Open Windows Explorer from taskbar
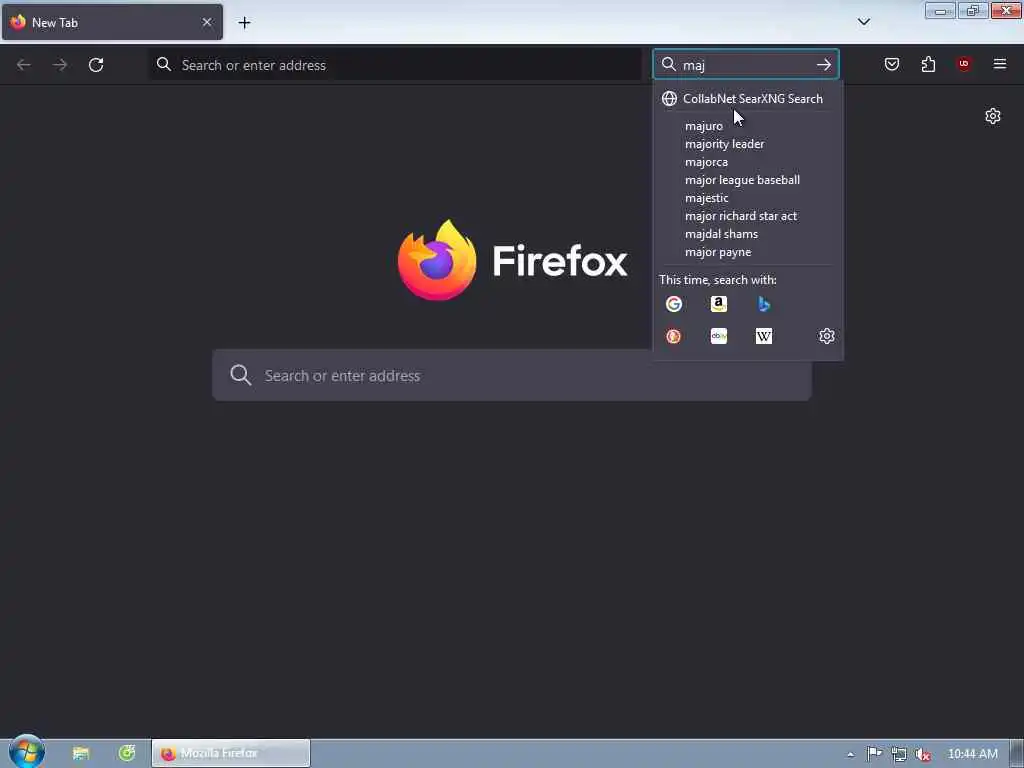 coord(81,754)
